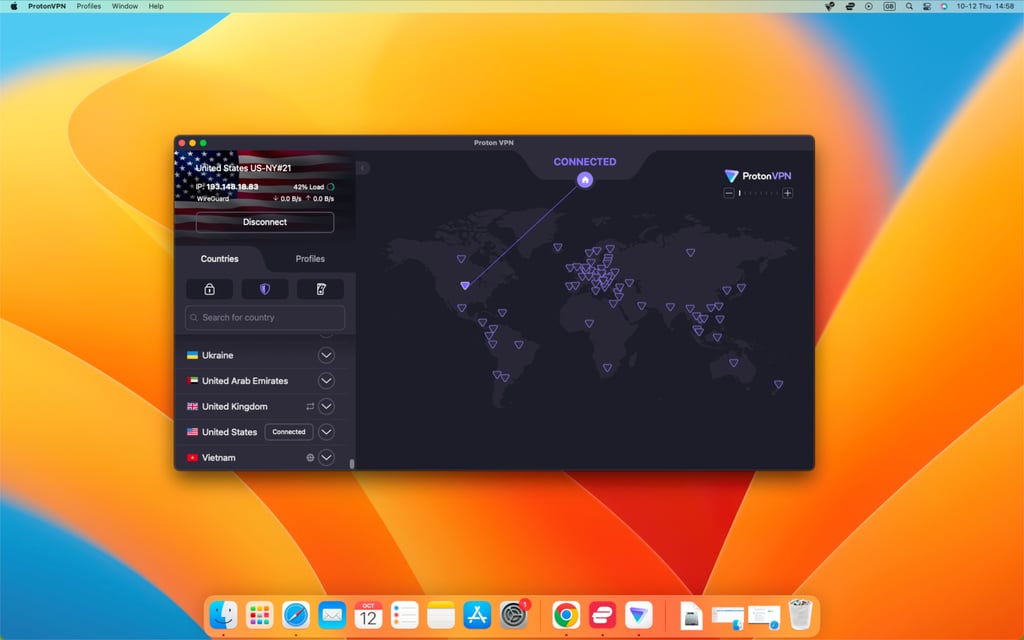
Task: Toggle Secure Core lock icon
Action: click(209, 289)
